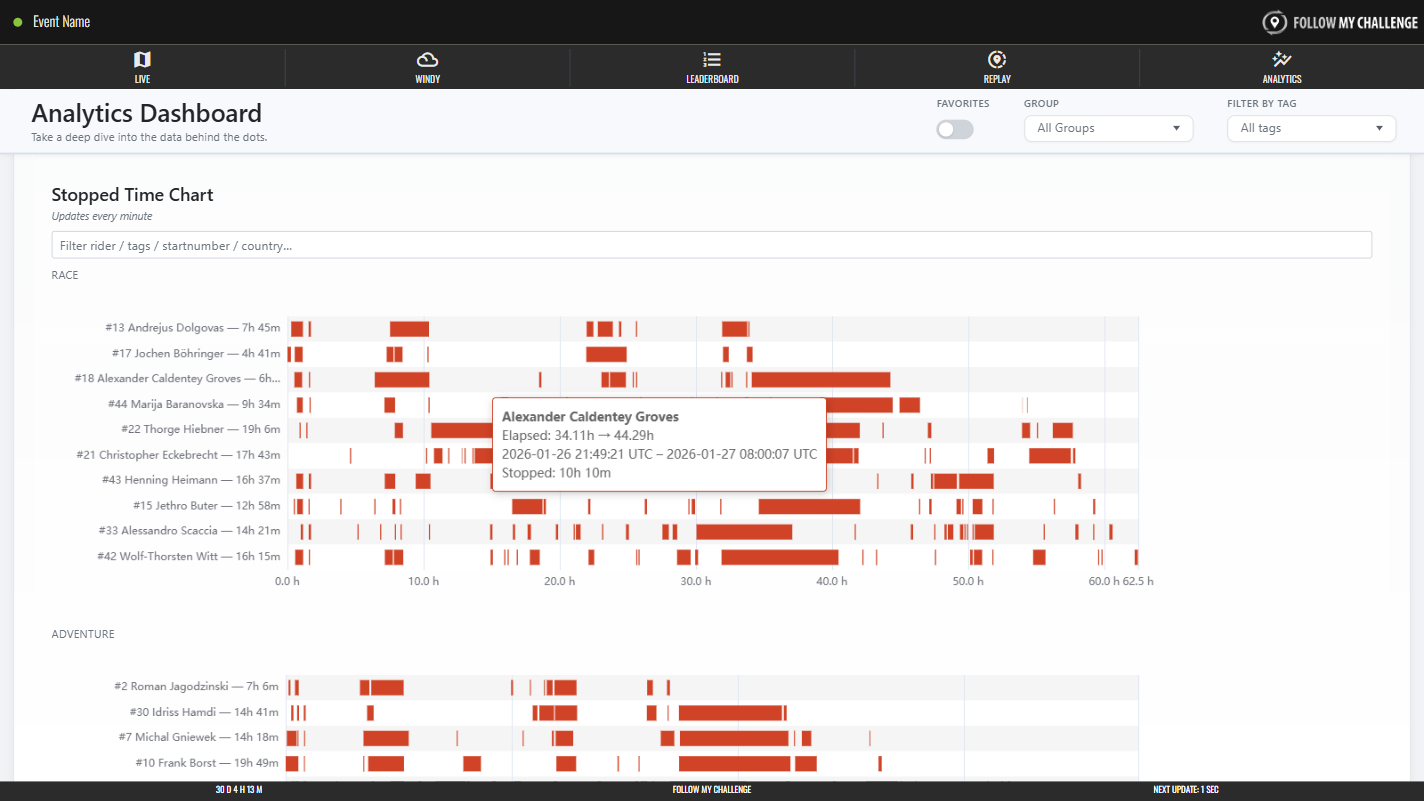Image resolution: width=1424 pixels, height=801 pixels.
Task: Open the Replay icon
Action: (x=996, y=60)
